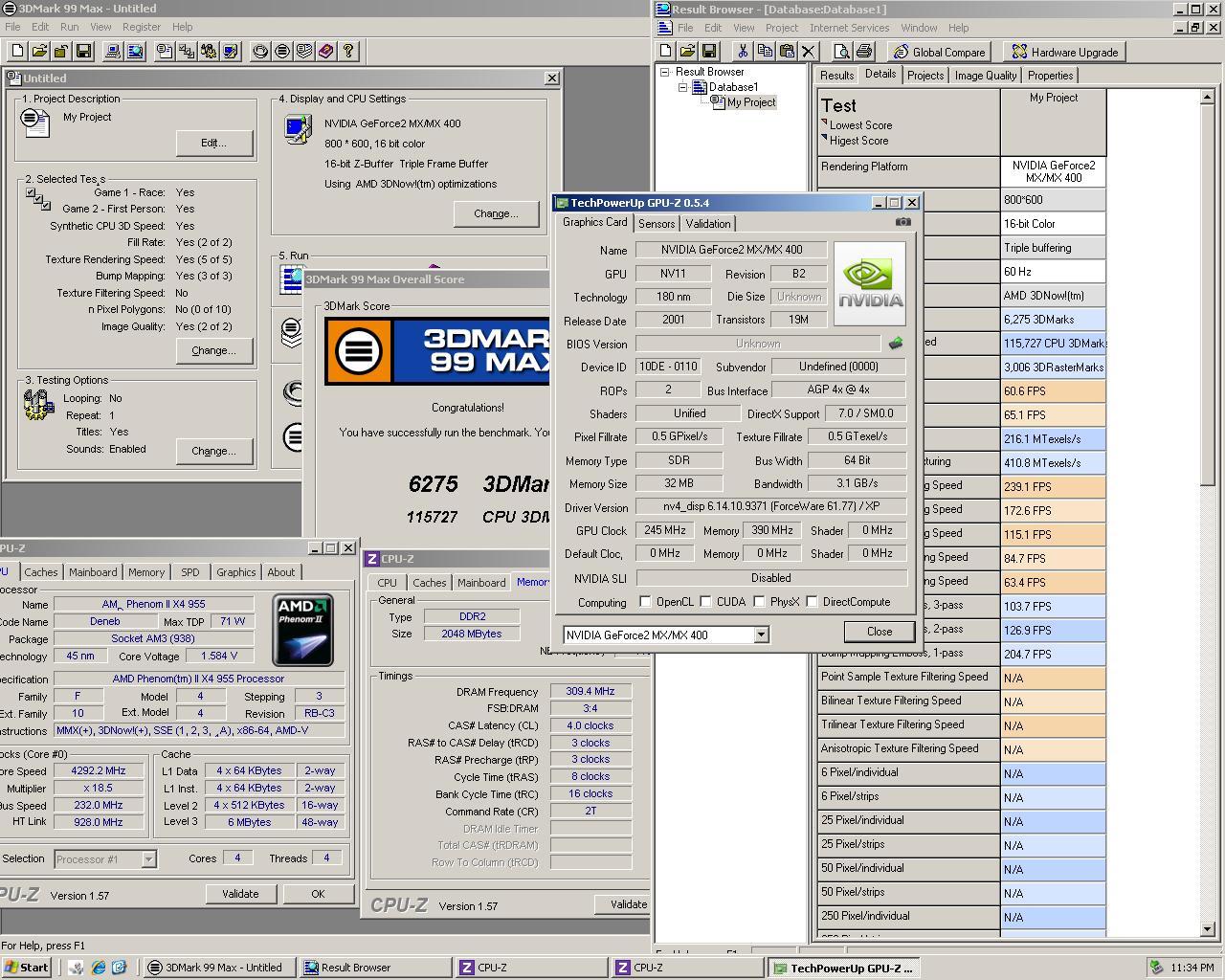This screenshot has width=1225, height=980.
Task: Open the Image Quality tab in Result Browser
Action: pos(986,75)
